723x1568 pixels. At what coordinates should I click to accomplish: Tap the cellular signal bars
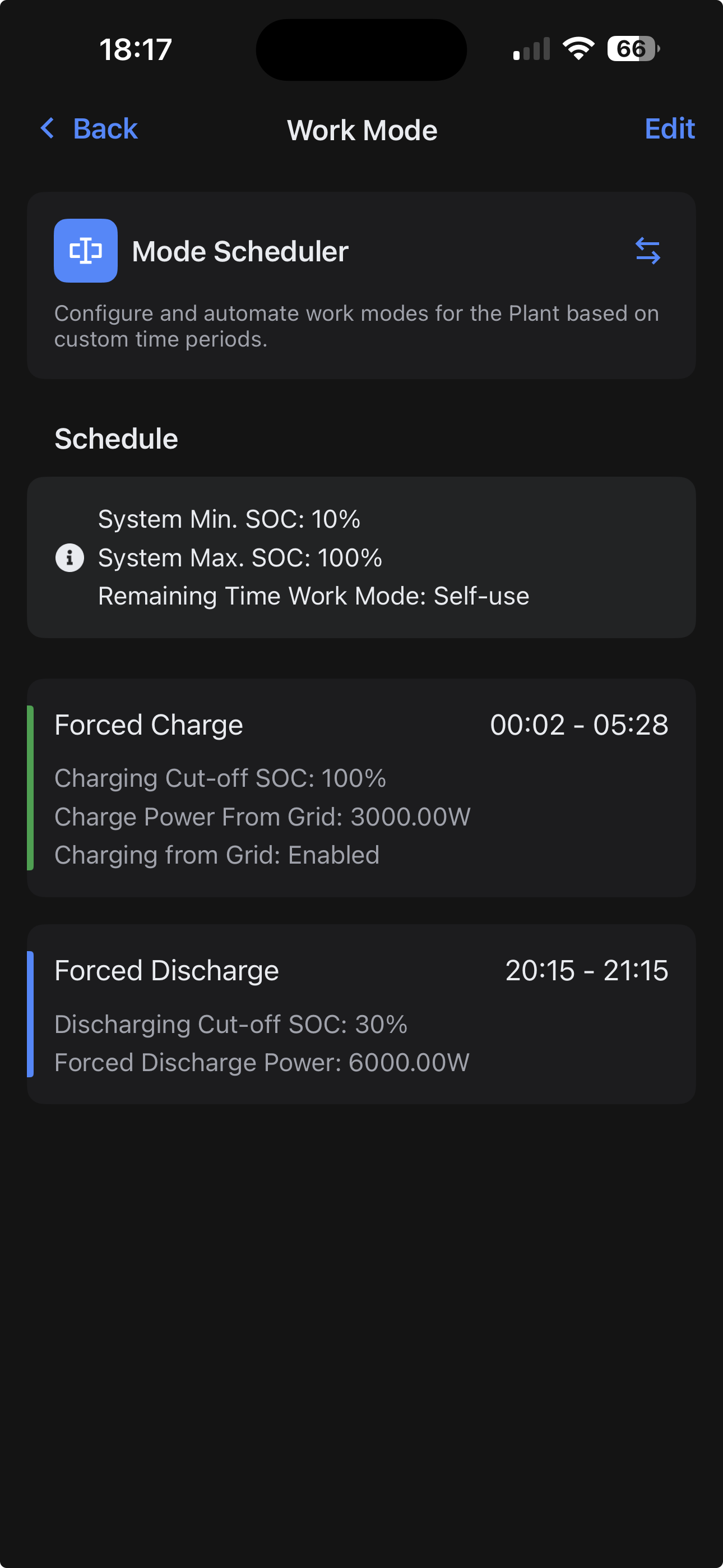[x=531, y=49]
